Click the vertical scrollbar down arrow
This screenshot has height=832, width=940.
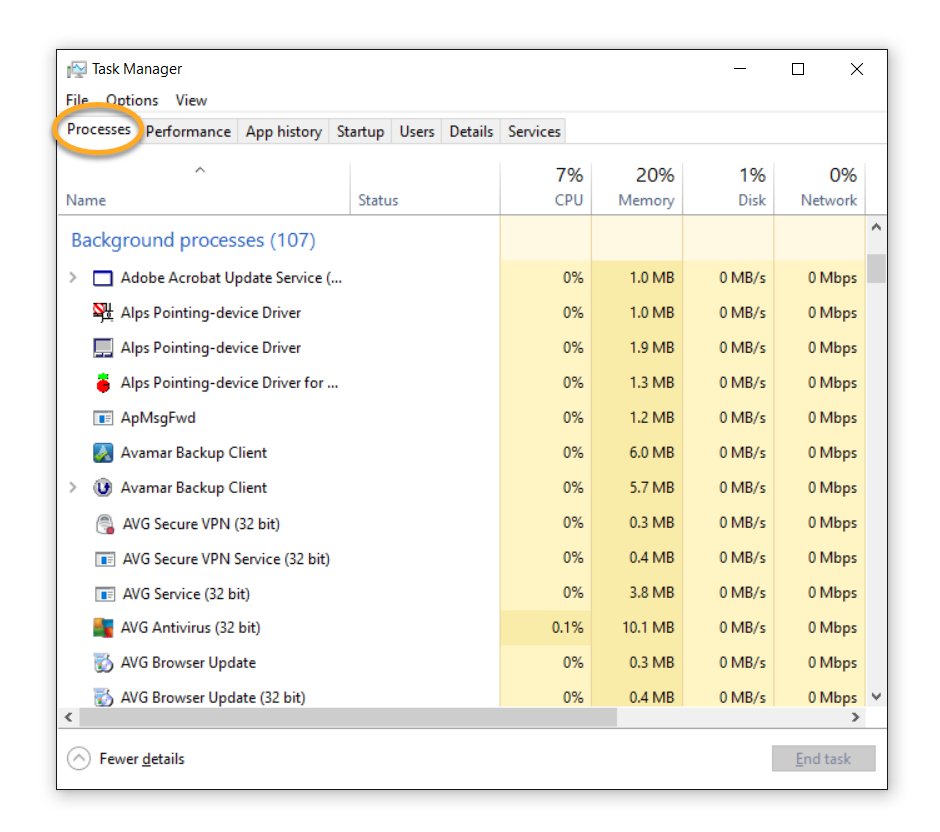point(876,696)
